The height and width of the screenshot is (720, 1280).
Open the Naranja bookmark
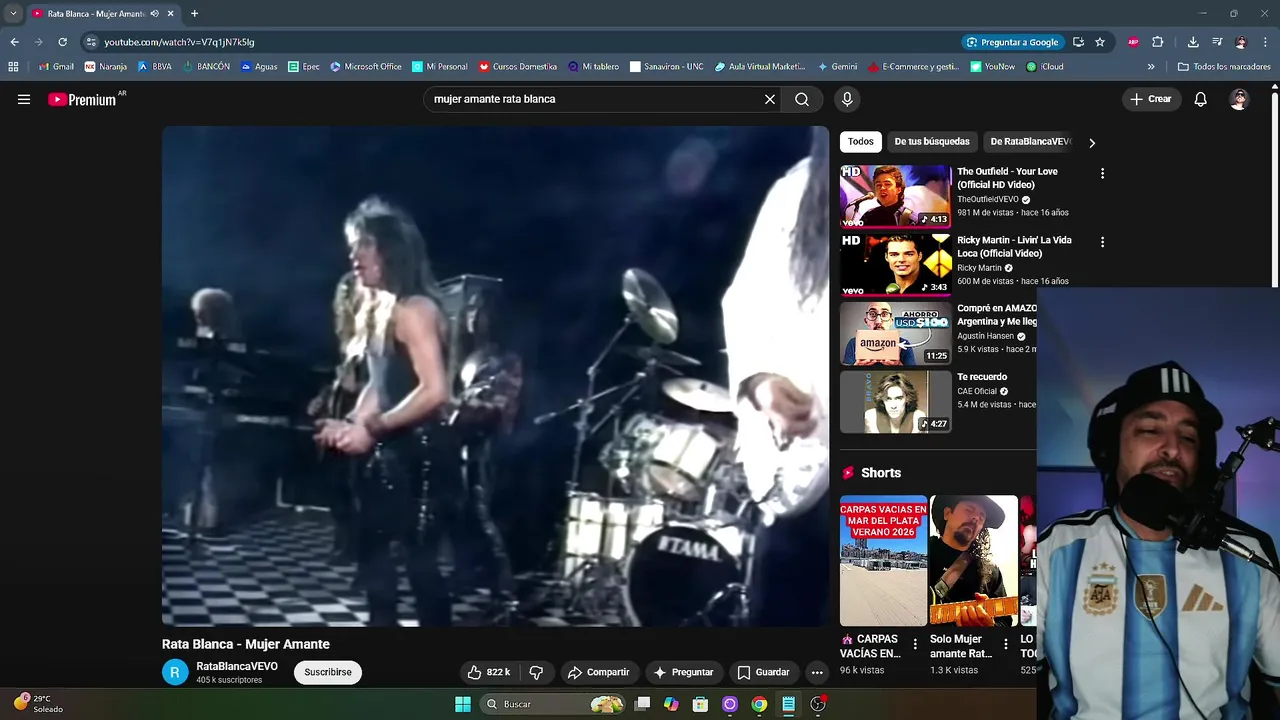pos(106,67)
